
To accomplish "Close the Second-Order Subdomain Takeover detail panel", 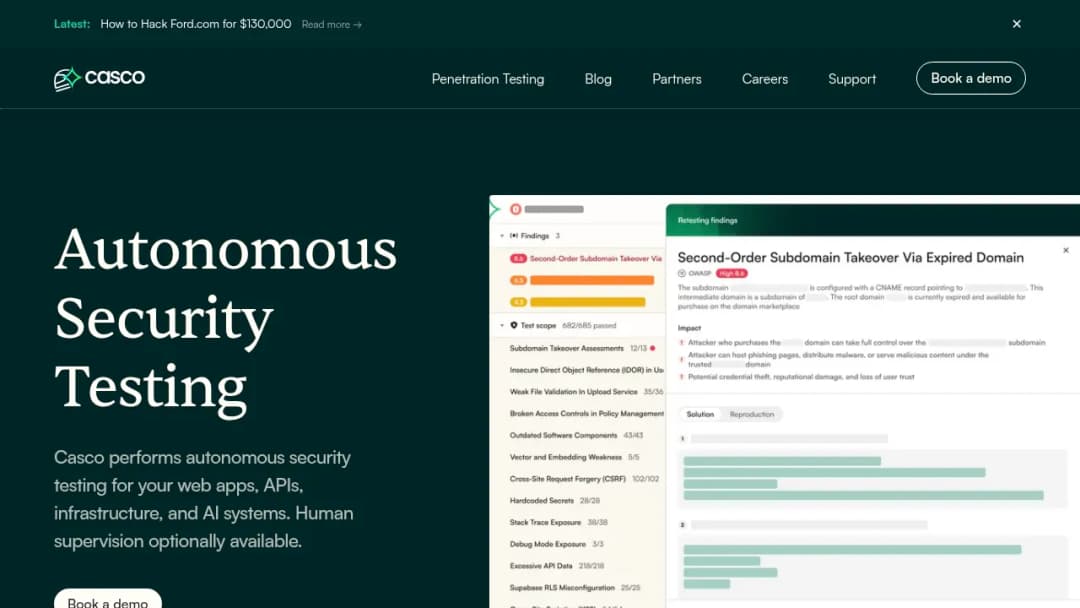I will coord(1066,251).
